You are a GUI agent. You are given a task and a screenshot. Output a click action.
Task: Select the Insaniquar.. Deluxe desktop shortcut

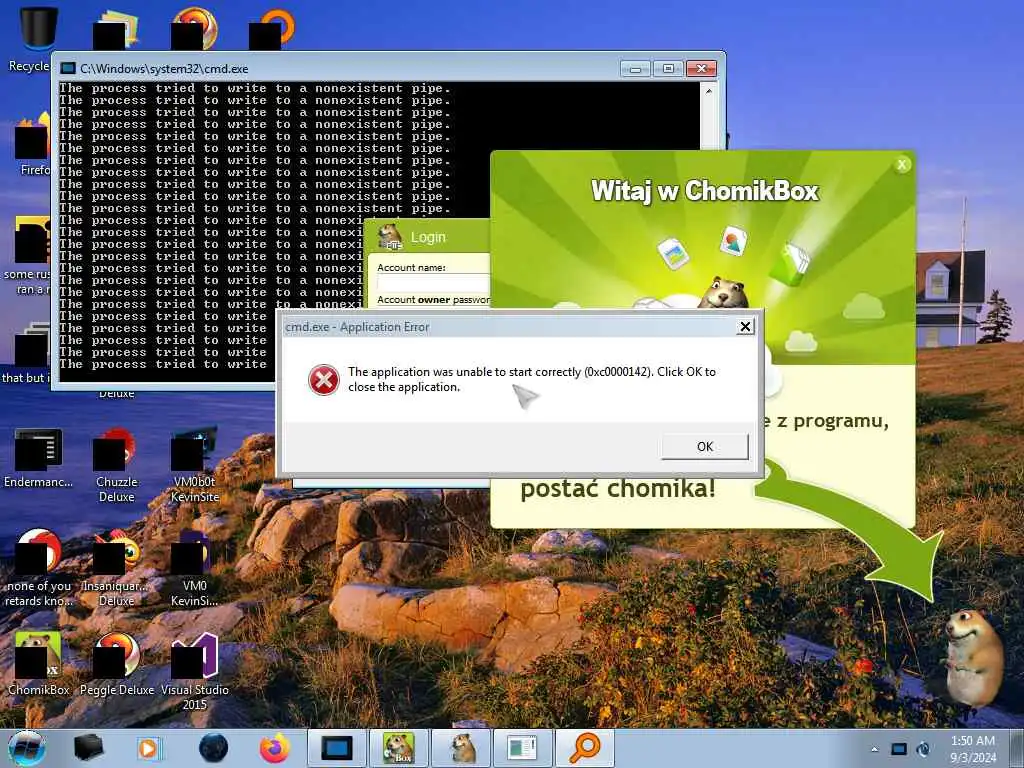(117, 569)
